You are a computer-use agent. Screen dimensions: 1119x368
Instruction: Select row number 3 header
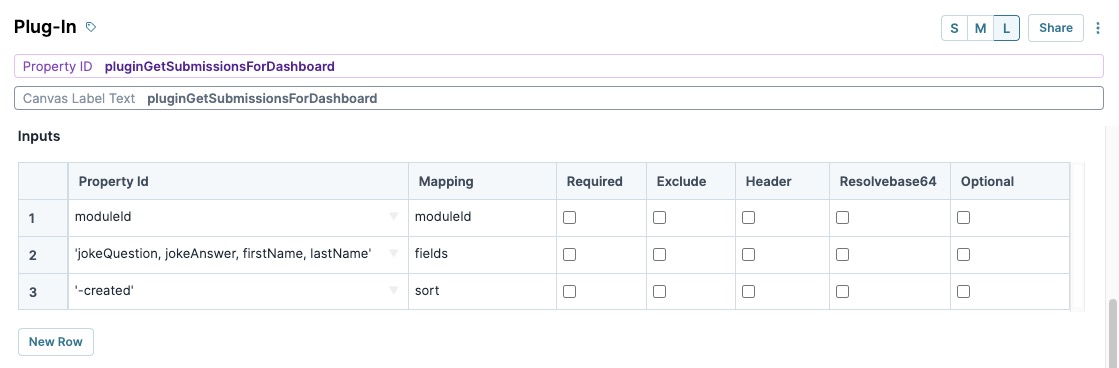[x=43, y=292]
